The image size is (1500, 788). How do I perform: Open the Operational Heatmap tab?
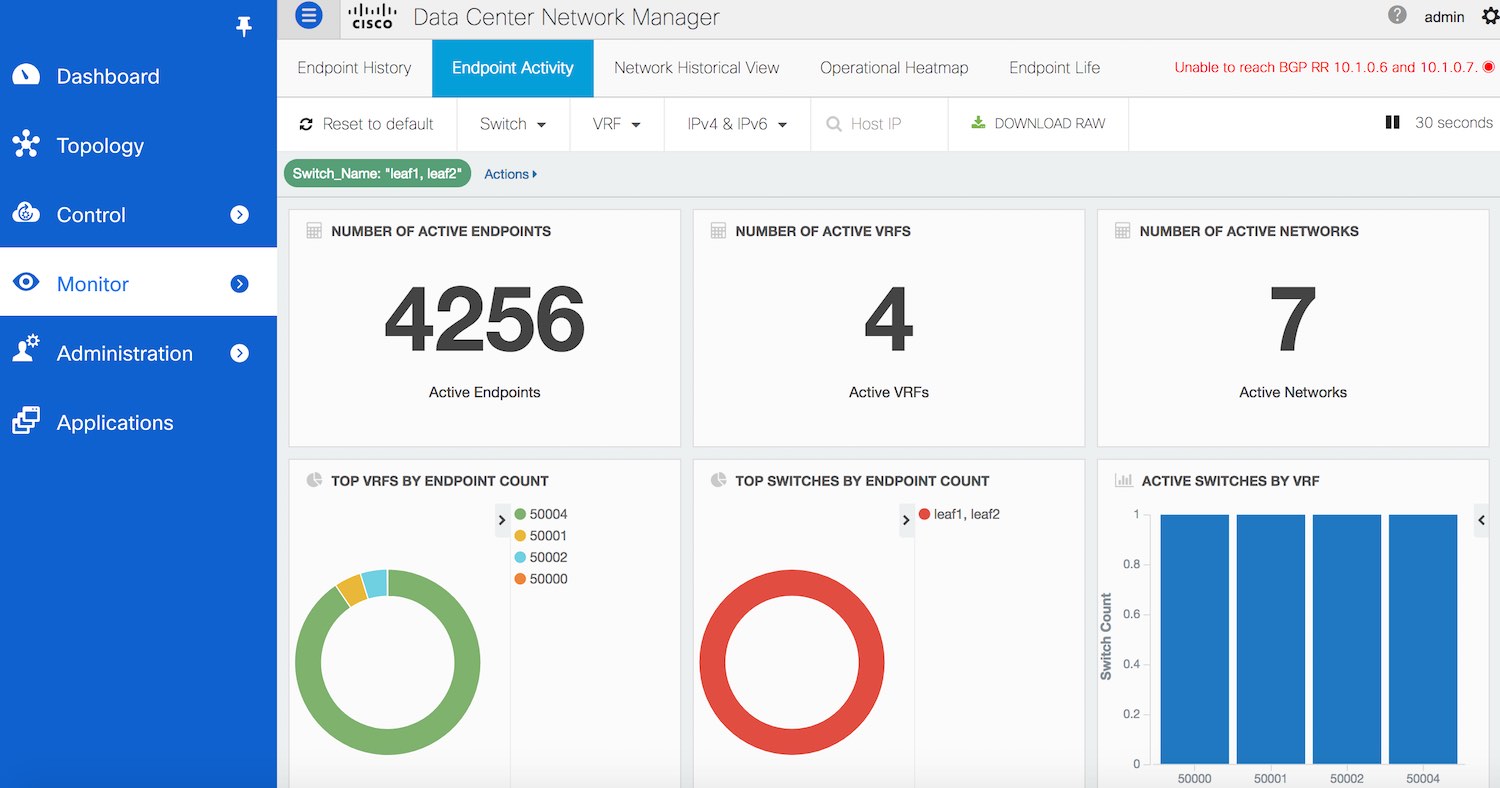[893, 68]
